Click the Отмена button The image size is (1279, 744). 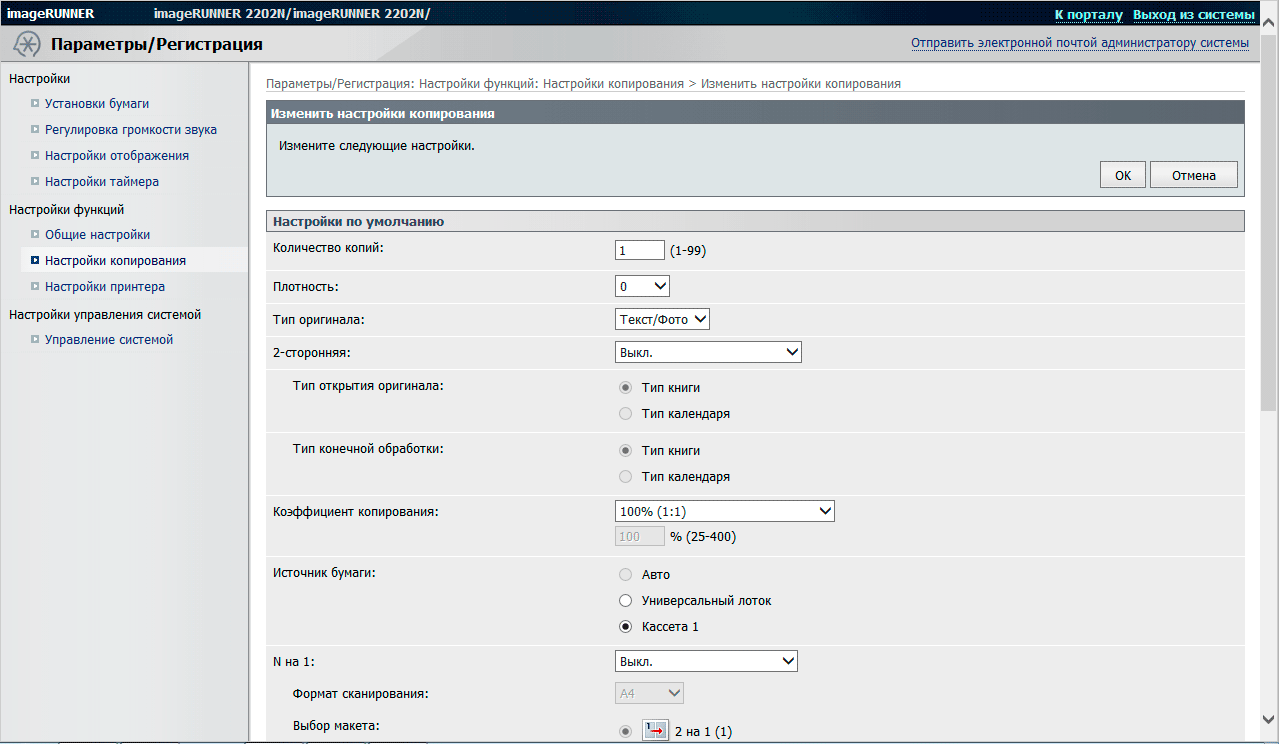tap(1194, 175)
